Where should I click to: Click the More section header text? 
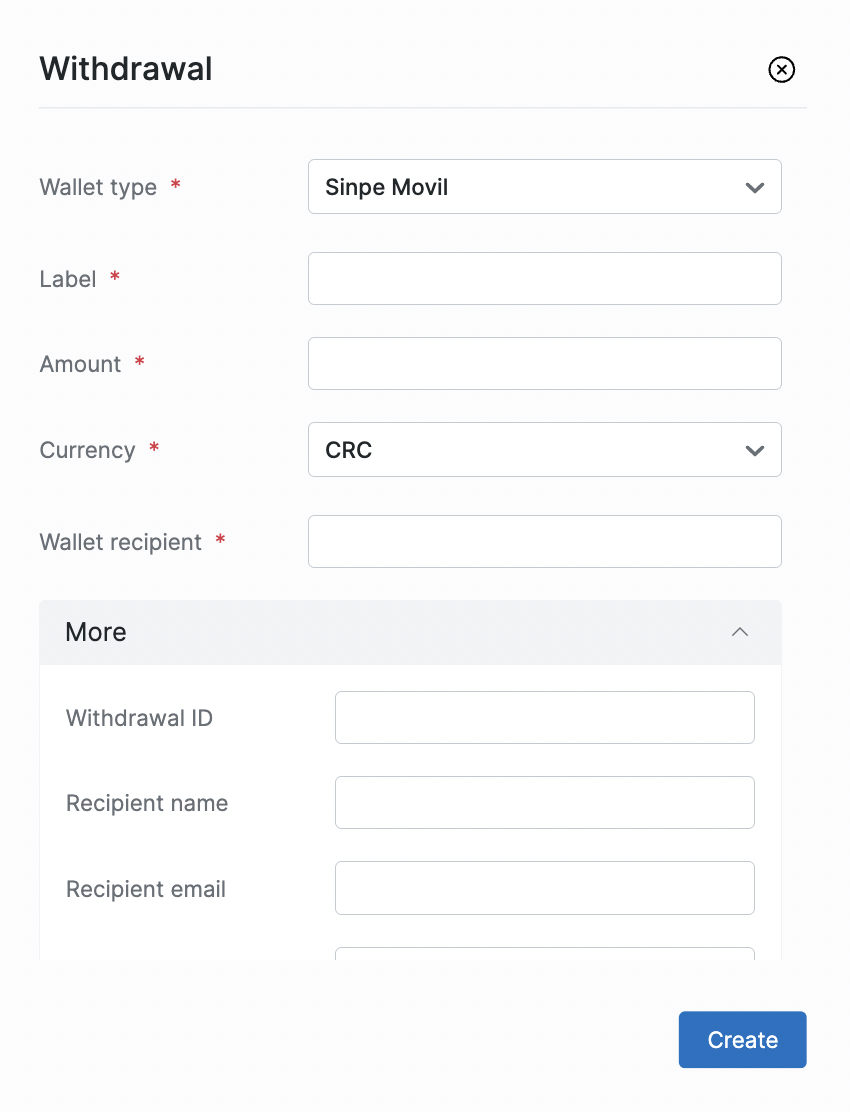click(96, 632)
